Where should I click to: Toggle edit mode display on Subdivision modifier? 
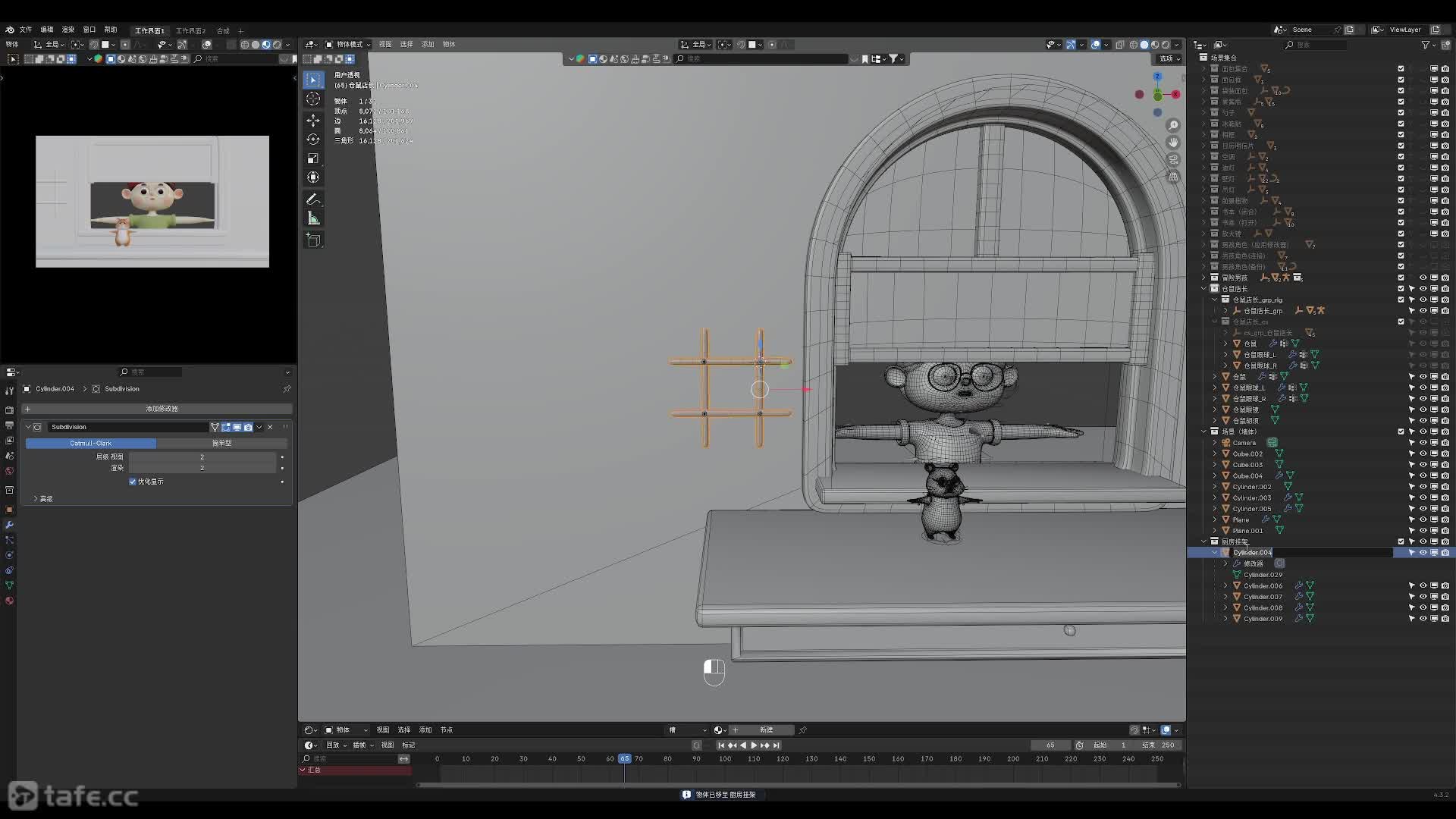click(x=226, y=427)
